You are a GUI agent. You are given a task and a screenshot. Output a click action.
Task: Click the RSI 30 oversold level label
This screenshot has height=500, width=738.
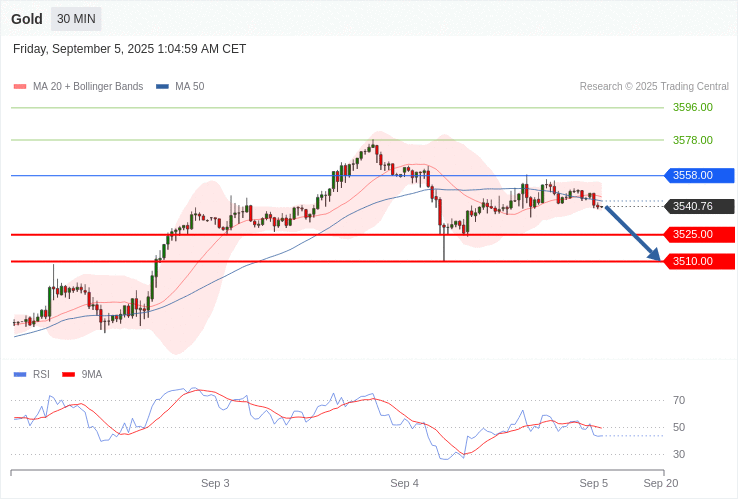click(679, 455)
